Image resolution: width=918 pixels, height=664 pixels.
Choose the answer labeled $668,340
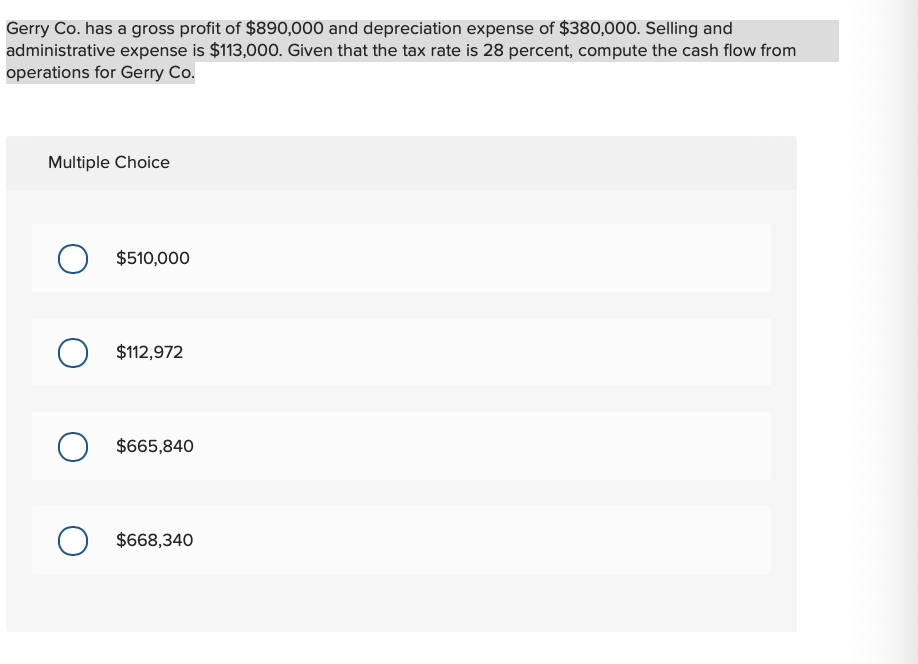(x=155, y=541)
